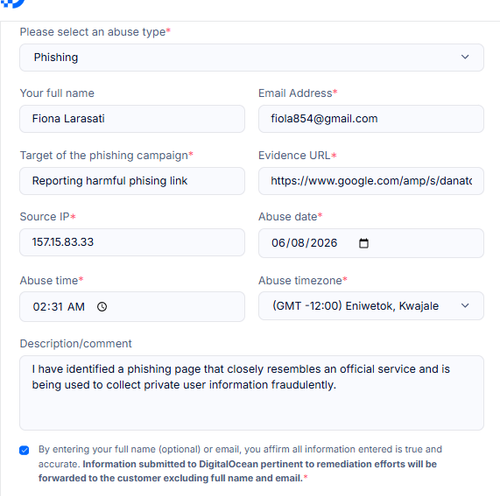Click the Abuse date field 06/08/2026

point(371,243)
